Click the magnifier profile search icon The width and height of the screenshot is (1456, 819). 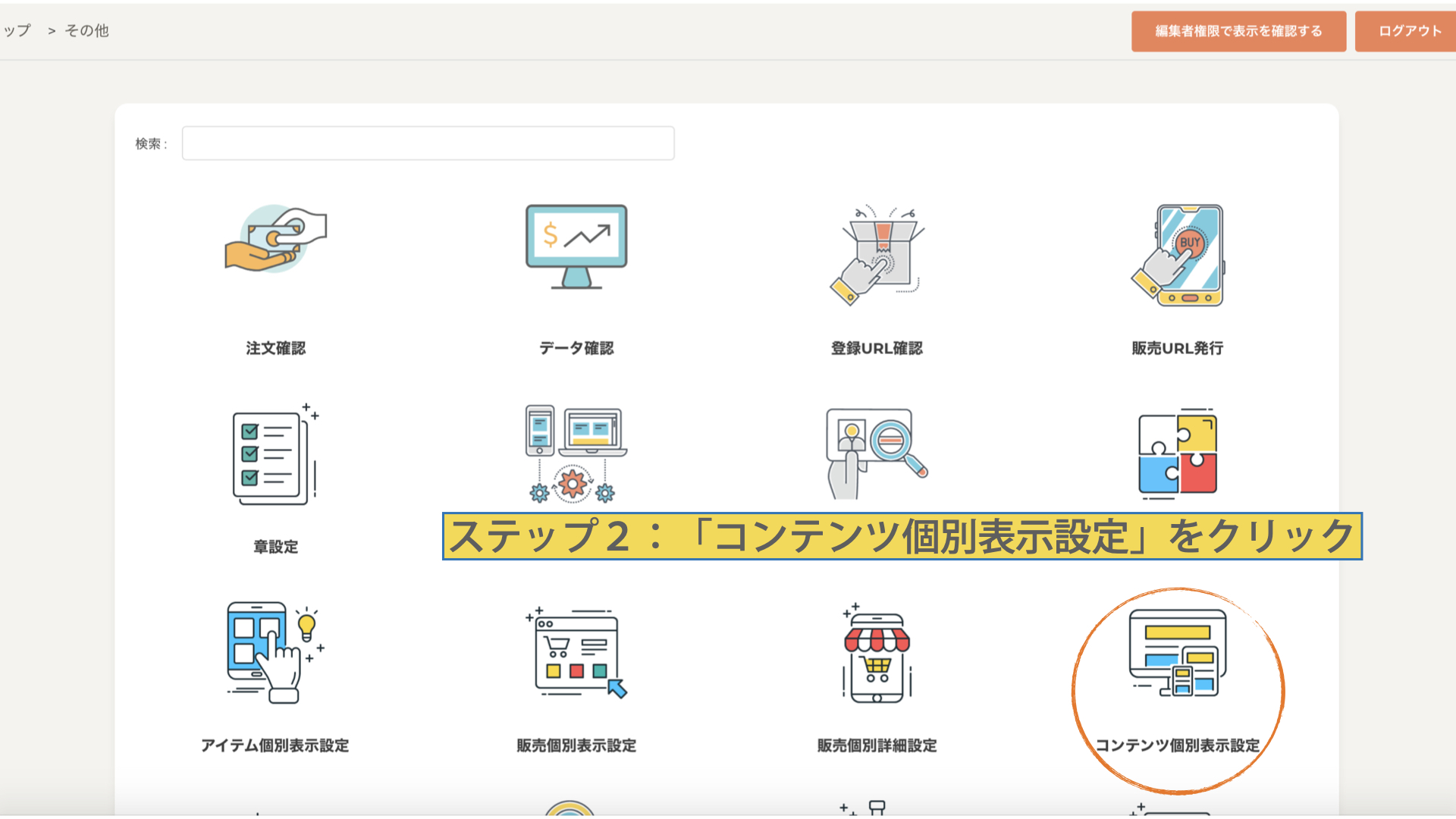[877, 453]
